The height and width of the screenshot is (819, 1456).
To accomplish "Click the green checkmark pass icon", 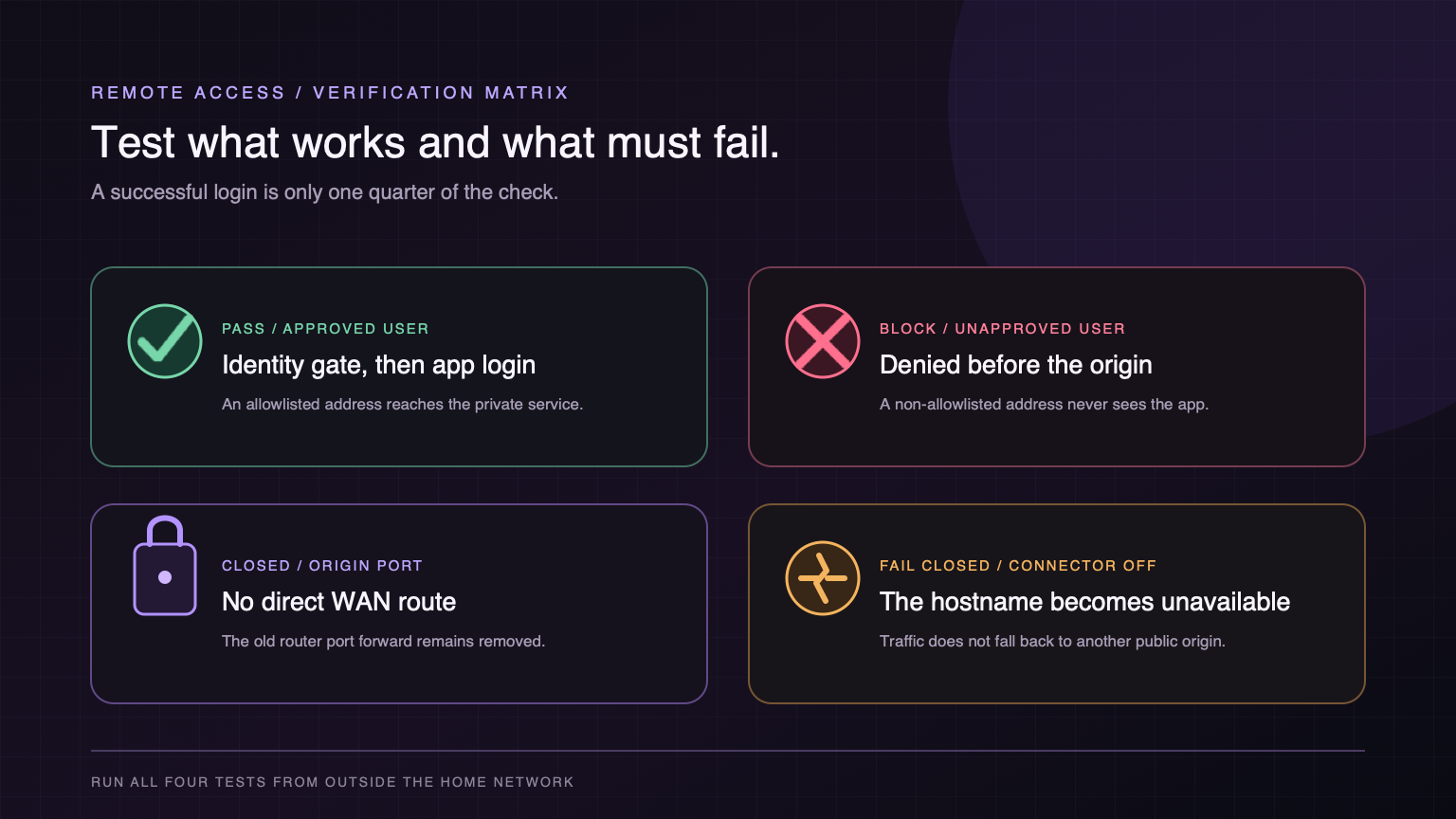I will [x=165, y=341].
